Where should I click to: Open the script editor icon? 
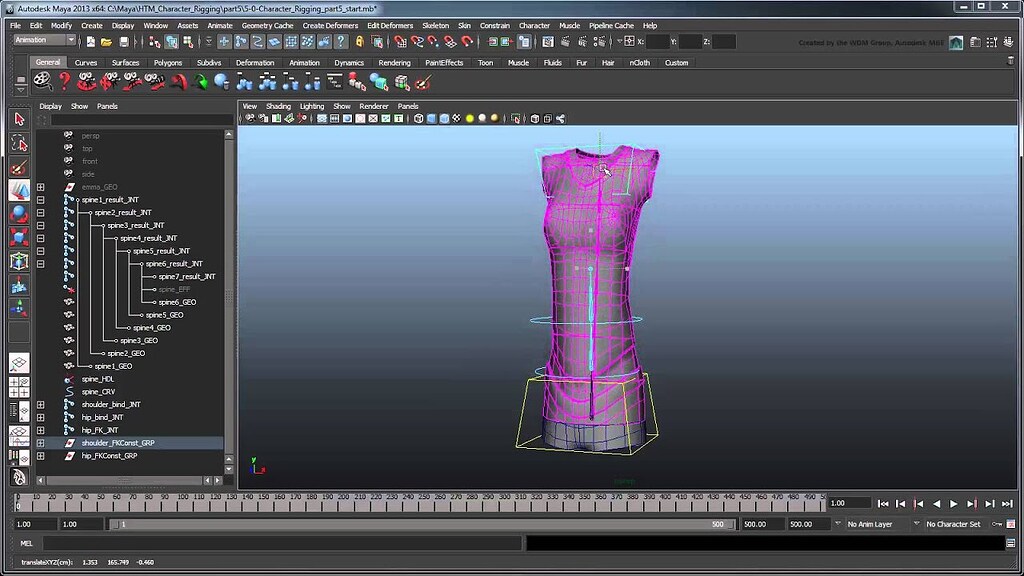[1011, 543]
